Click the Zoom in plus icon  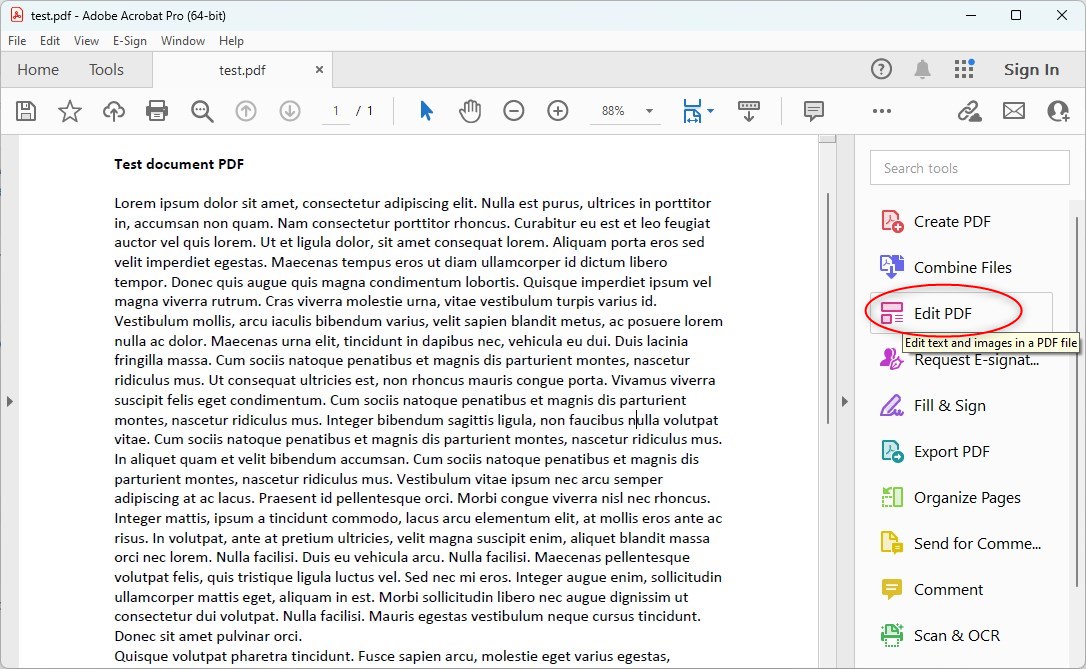558,111
